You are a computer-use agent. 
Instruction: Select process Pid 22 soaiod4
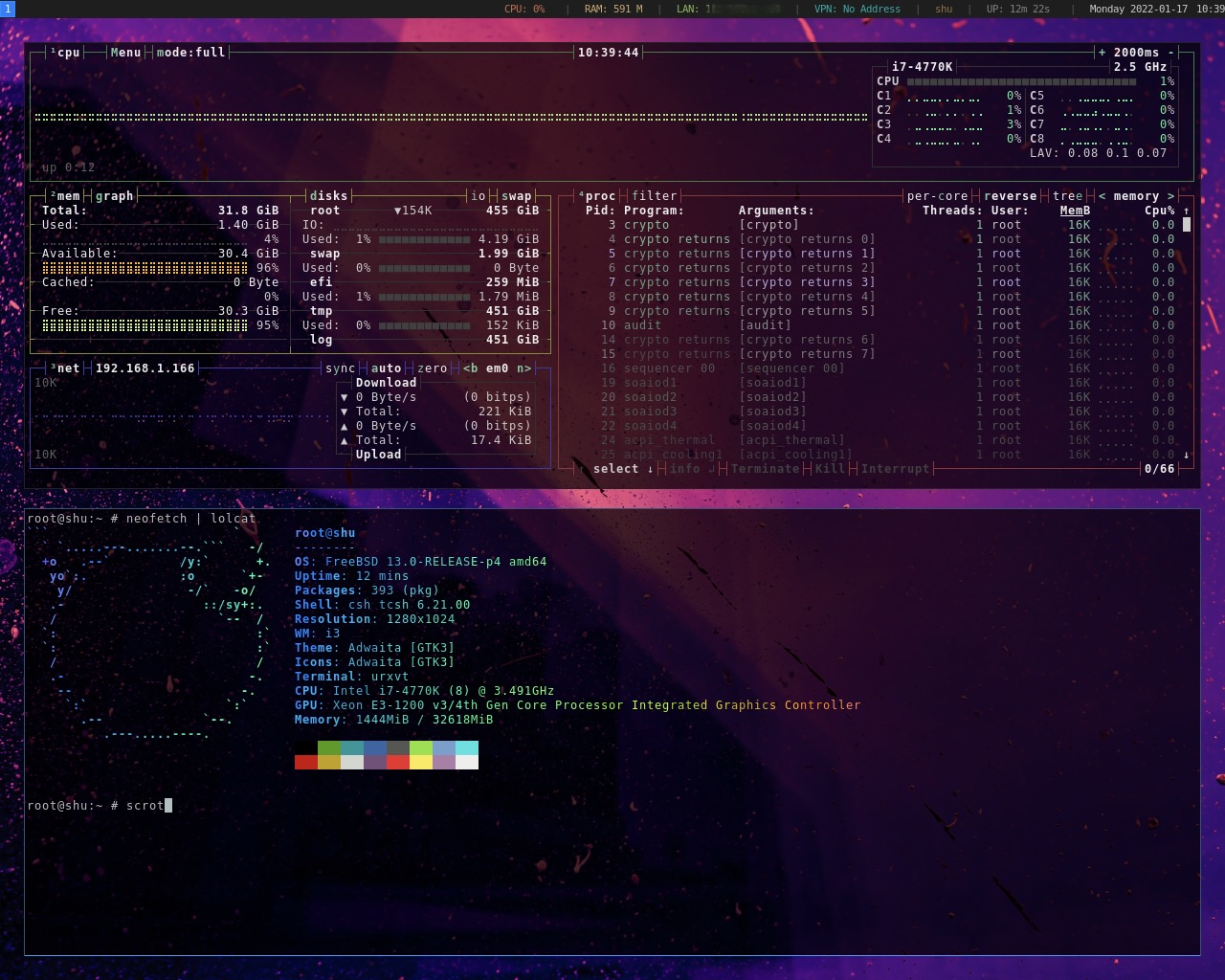(880, 426)
